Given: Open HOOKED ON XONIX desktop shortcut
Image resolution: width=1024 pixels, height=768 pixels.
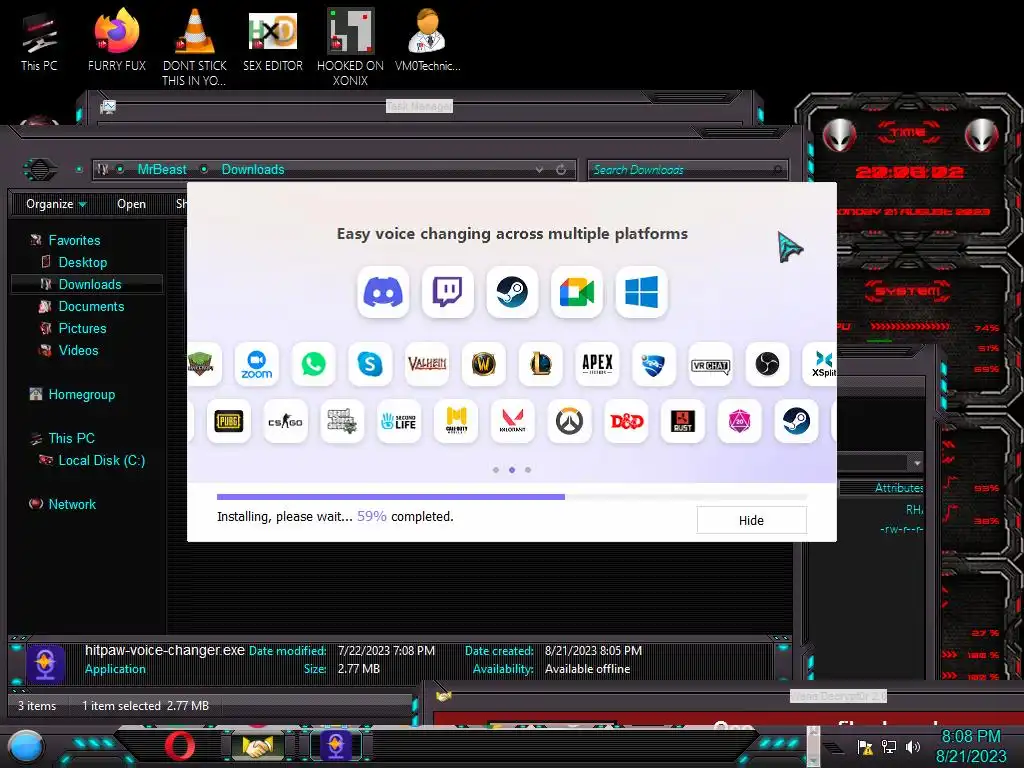Looking at the screenshot, I should 351,47.
